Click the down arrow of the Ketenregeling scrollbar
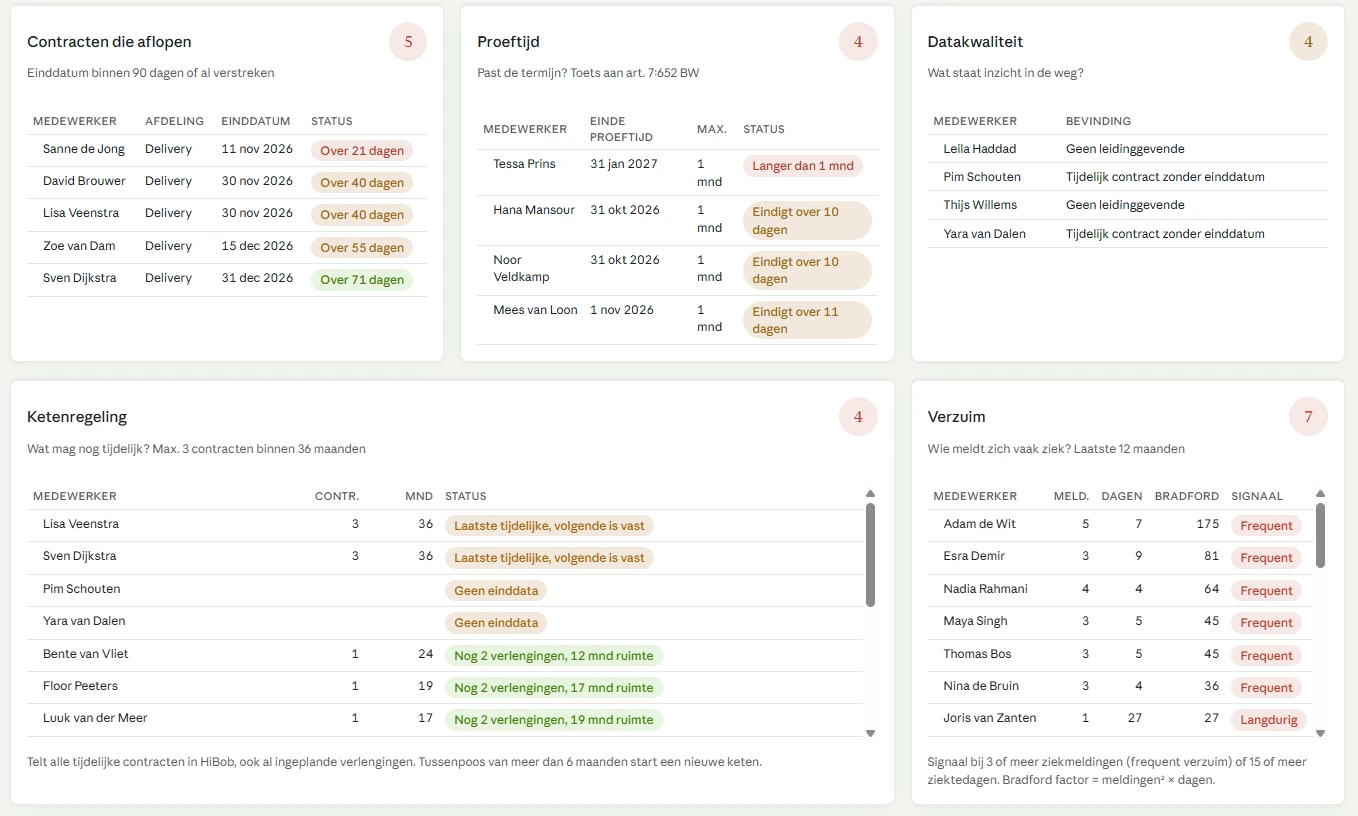The width and height of the screenshot is (1358, 816). (870, 733)
